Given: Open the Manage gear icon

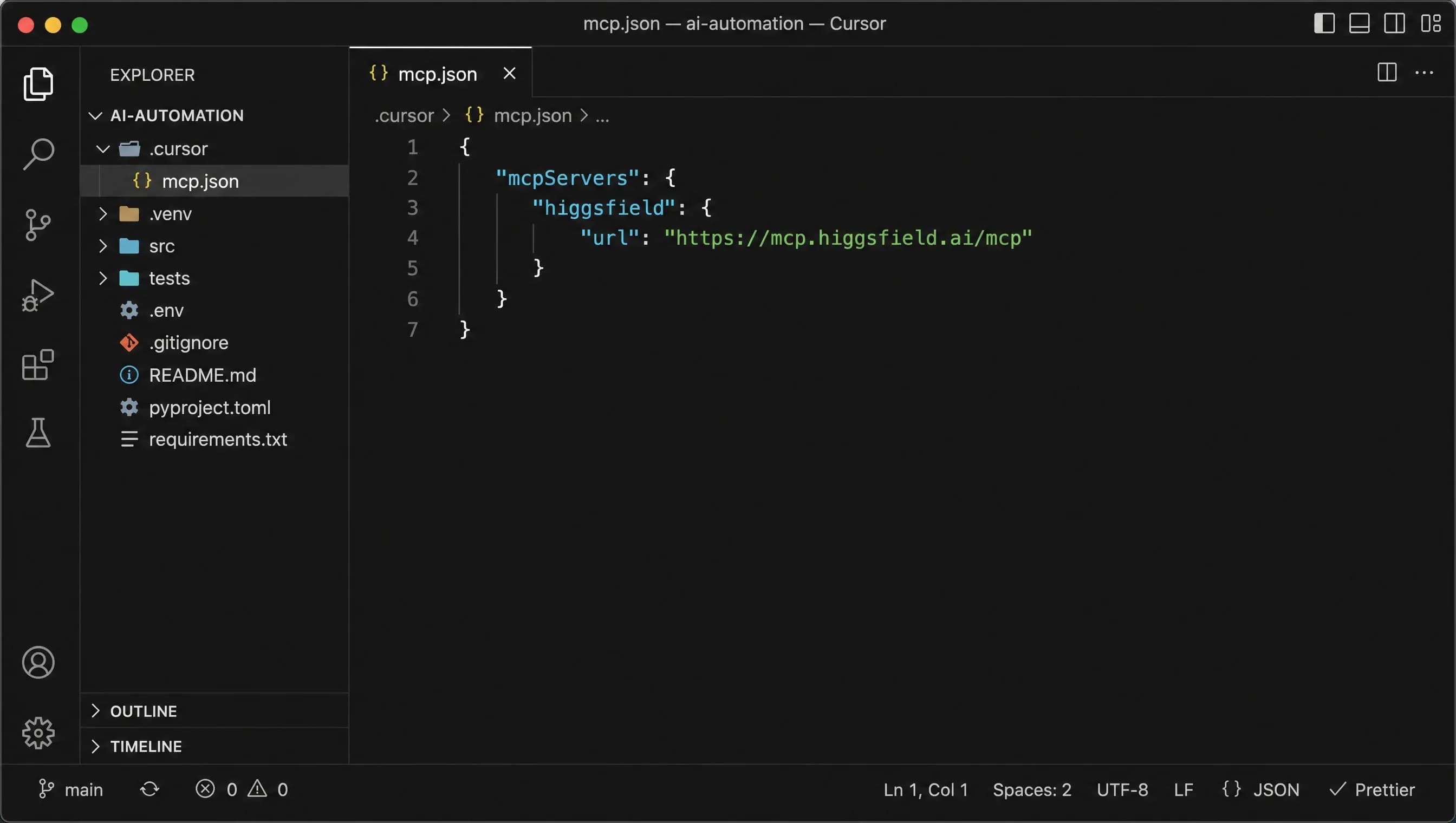Looking at the screenshot, I should (38, 733).
